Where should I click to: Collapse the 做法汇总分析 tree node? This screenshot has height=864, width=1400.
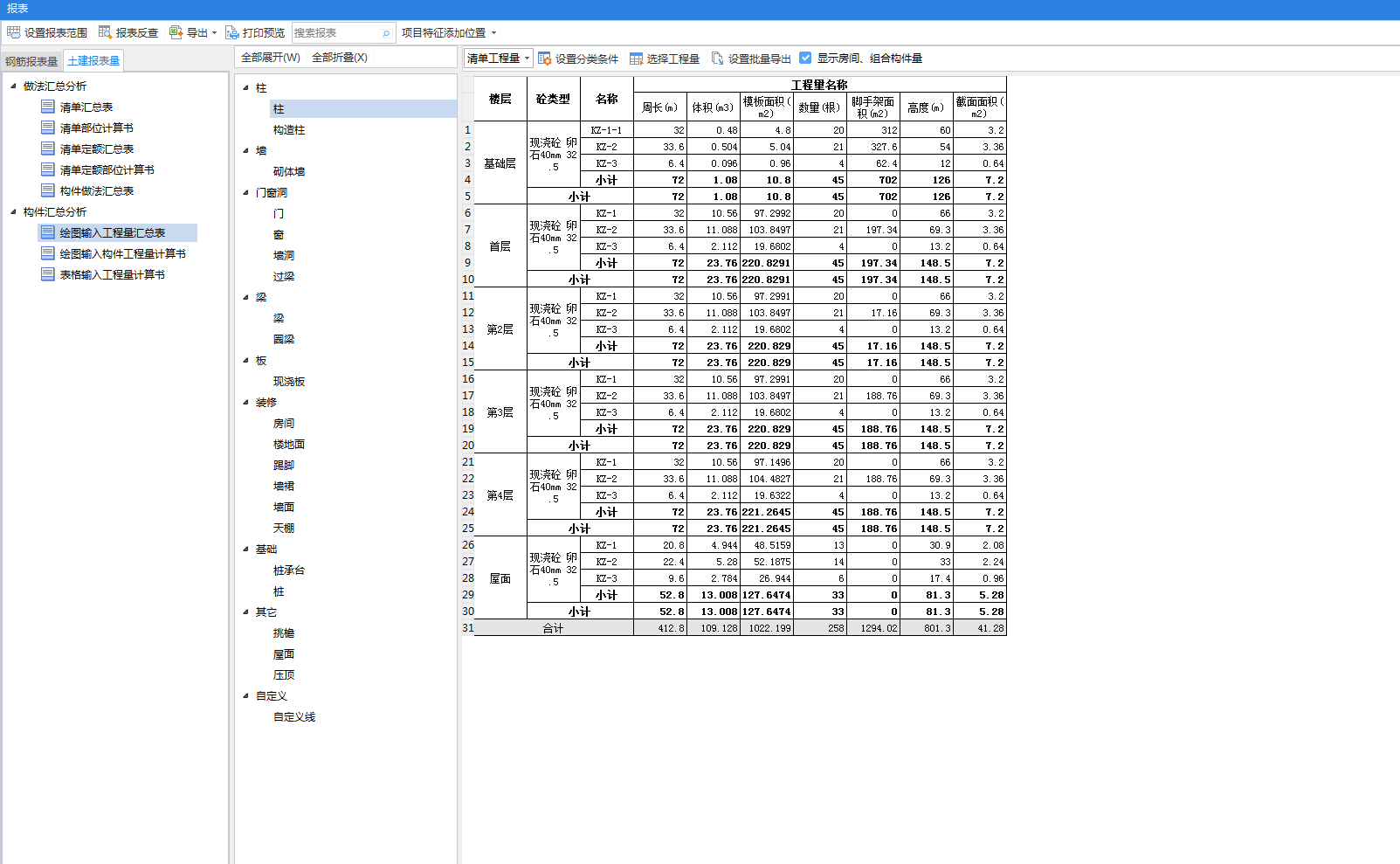click(x=13, y=86)
